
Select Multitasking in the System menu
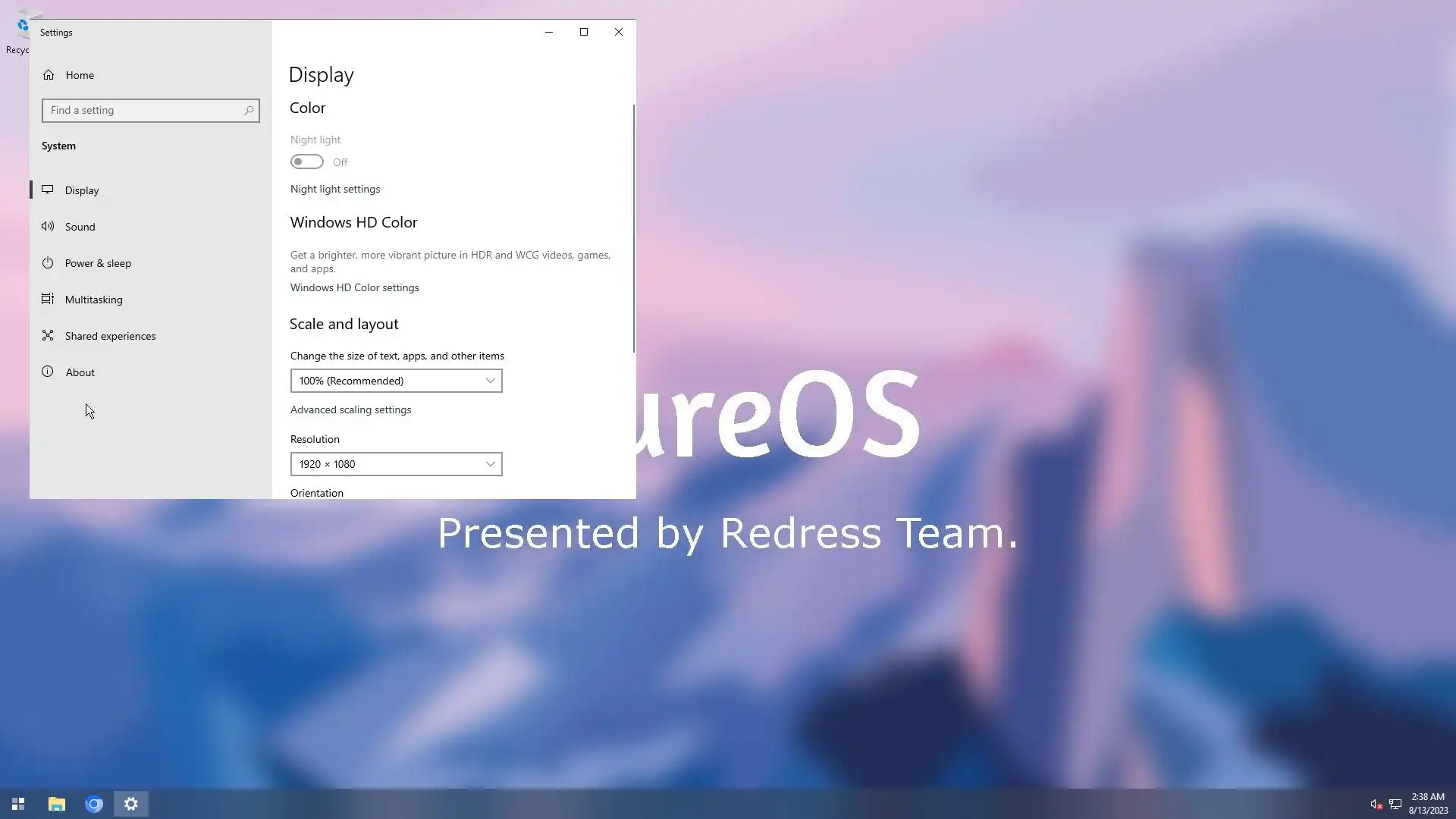[x=93, y=300]
